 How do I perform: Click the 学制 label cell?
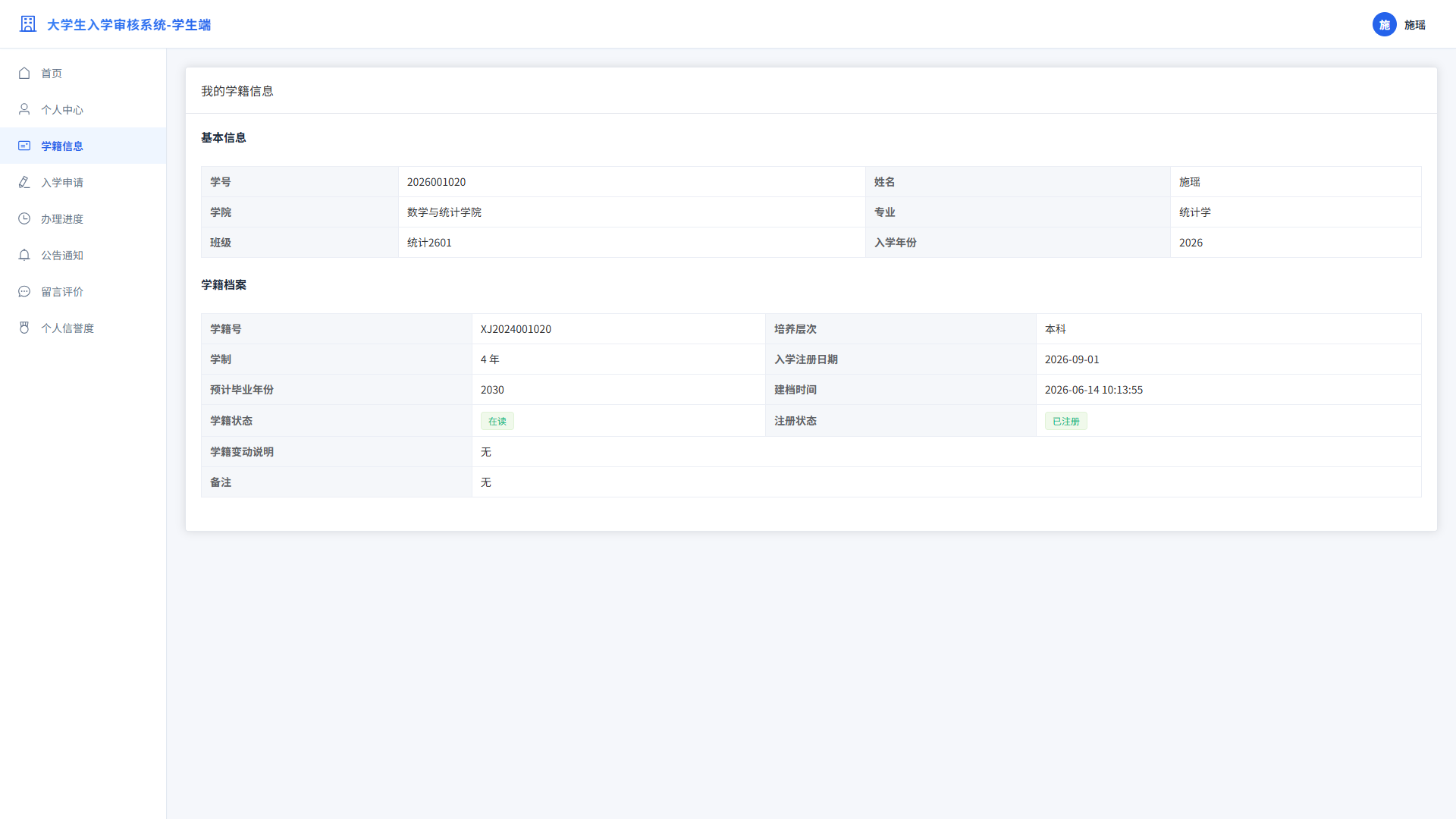[x=337, y=359]
